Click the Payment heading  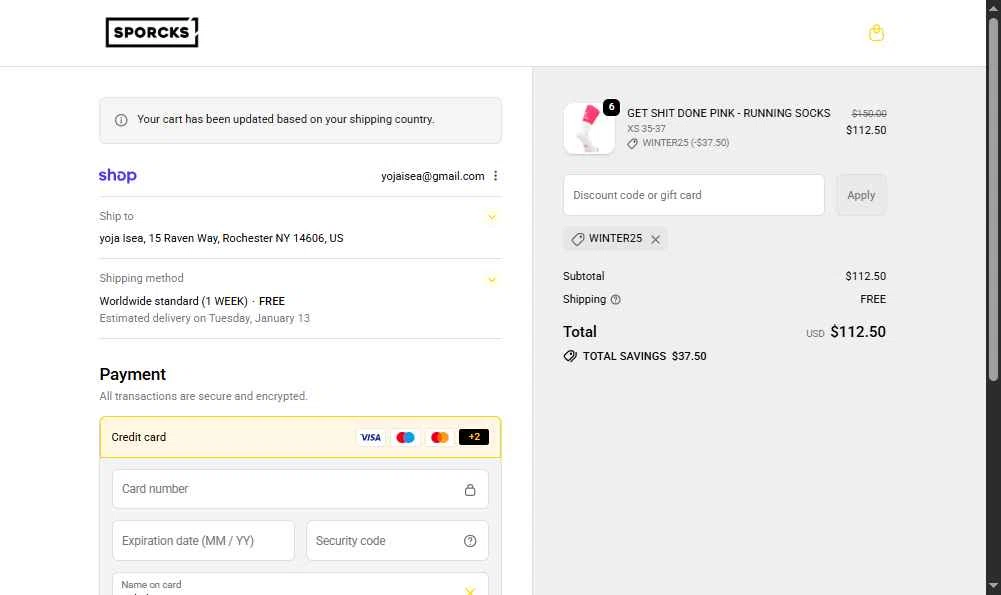tap(133, 374)
